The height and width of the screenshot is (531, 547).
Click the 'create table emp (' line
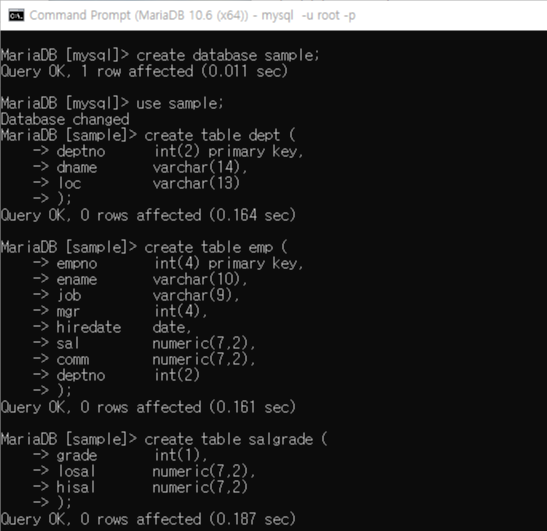(216, 247)
